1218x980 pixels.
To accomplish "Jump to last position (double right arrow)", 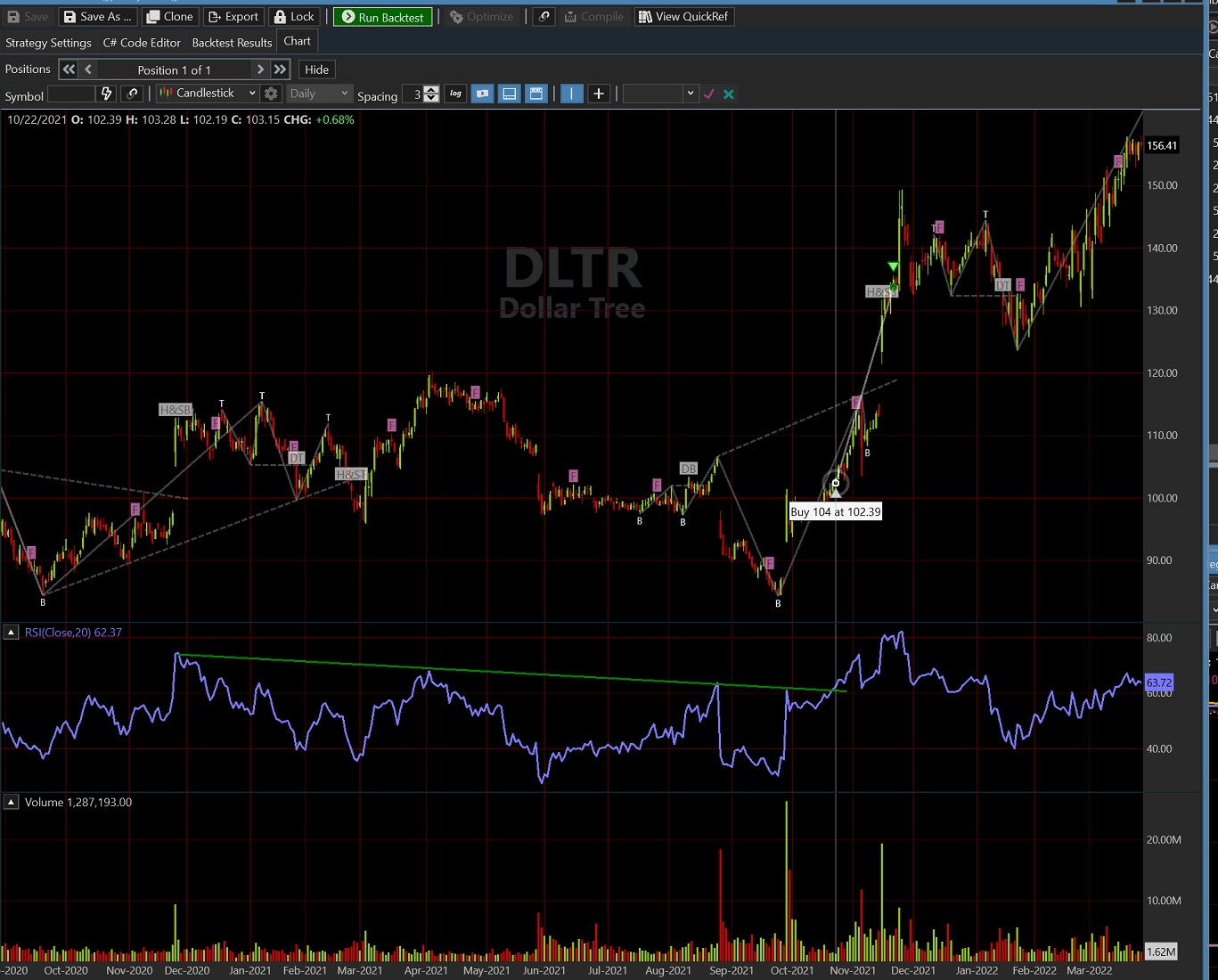I will coord(281,69).
